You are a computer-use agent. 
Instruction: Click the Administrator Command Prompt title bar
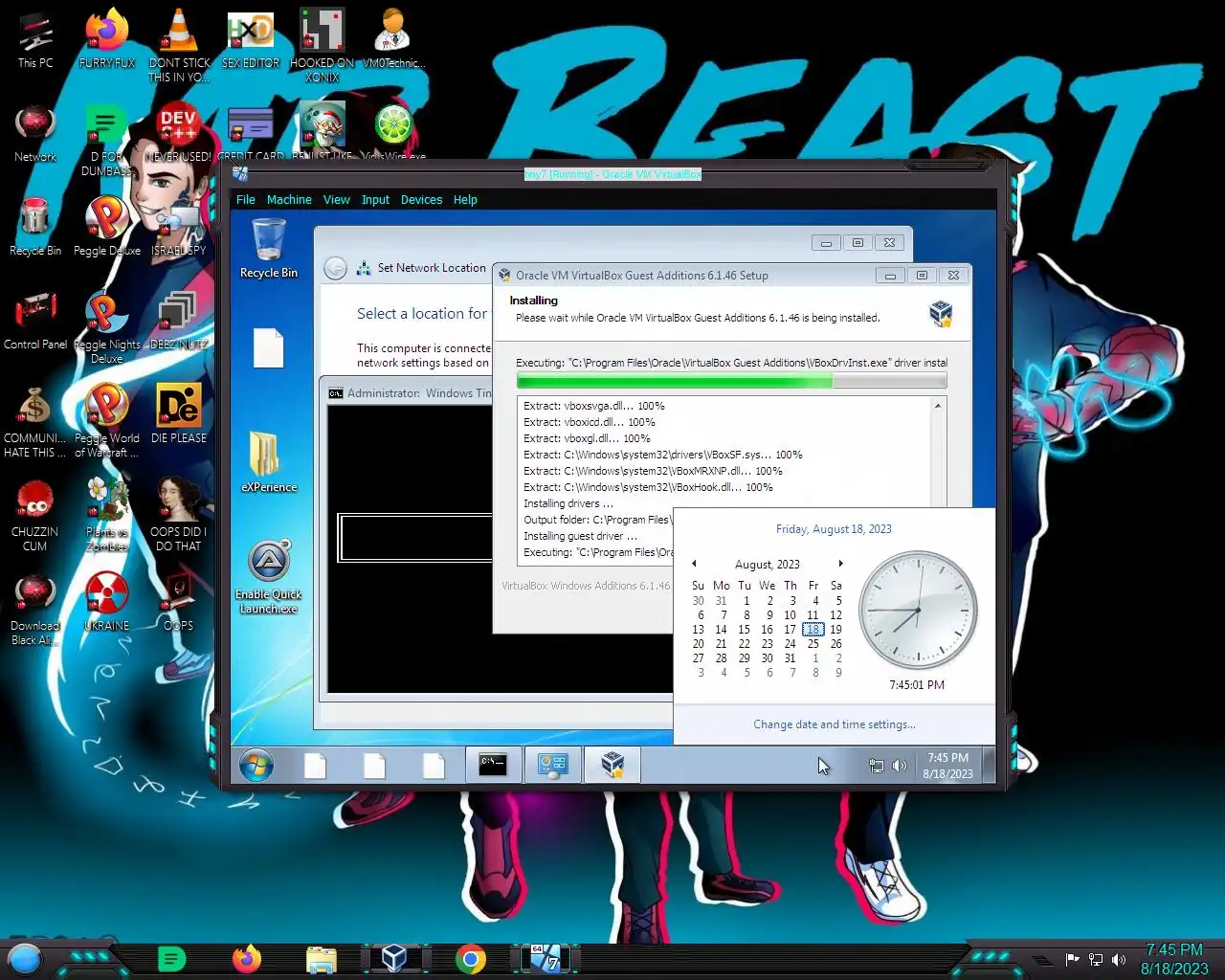410,393
